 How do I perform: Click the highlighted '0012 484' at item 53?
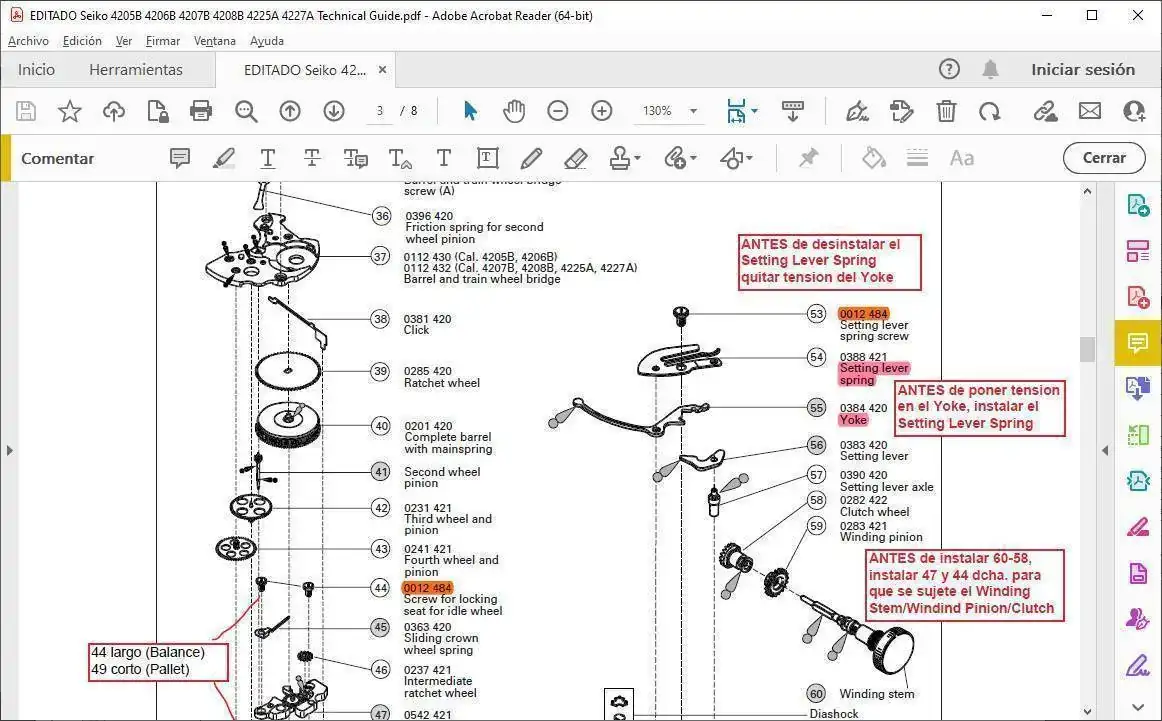click(x=863, y=313)
